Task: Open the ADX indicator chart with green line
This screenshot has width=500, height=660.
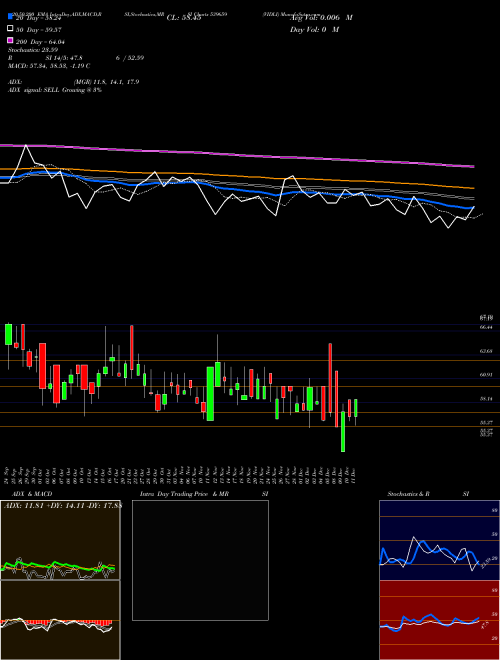Action: pos(60,540)
